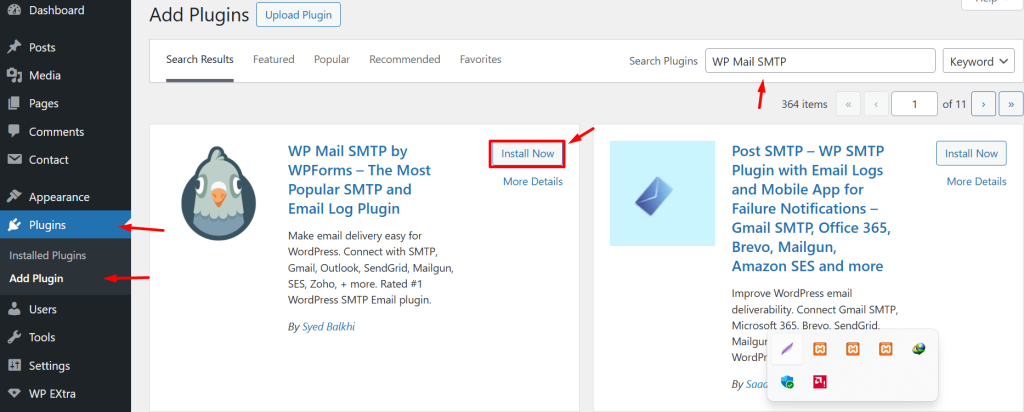1024x412 pixels.
Task: Open WP EXtra sidebar menu
Action: click(52, 394)
